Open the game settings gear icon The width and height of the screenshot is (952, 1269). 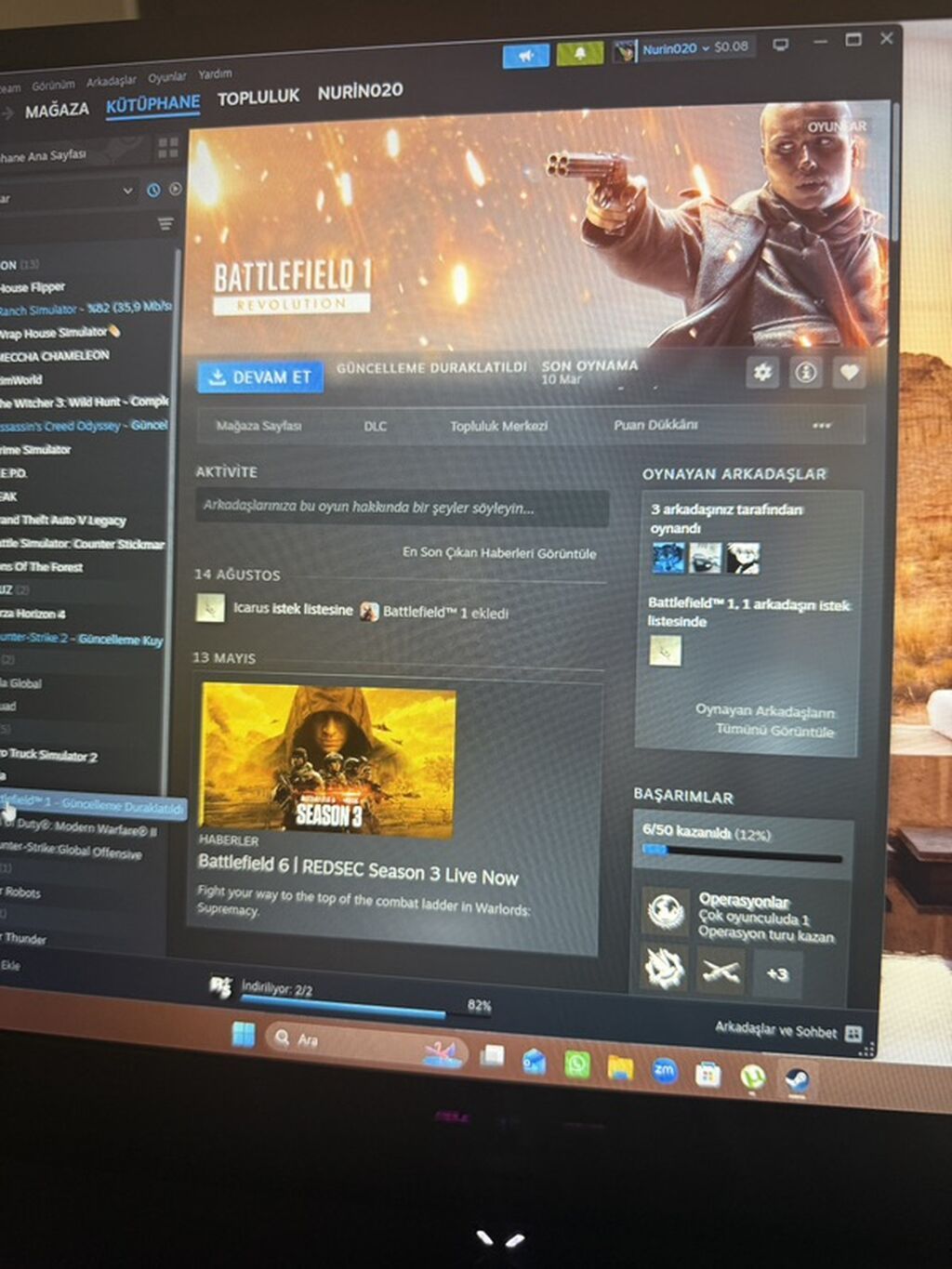tap(762, 373)
